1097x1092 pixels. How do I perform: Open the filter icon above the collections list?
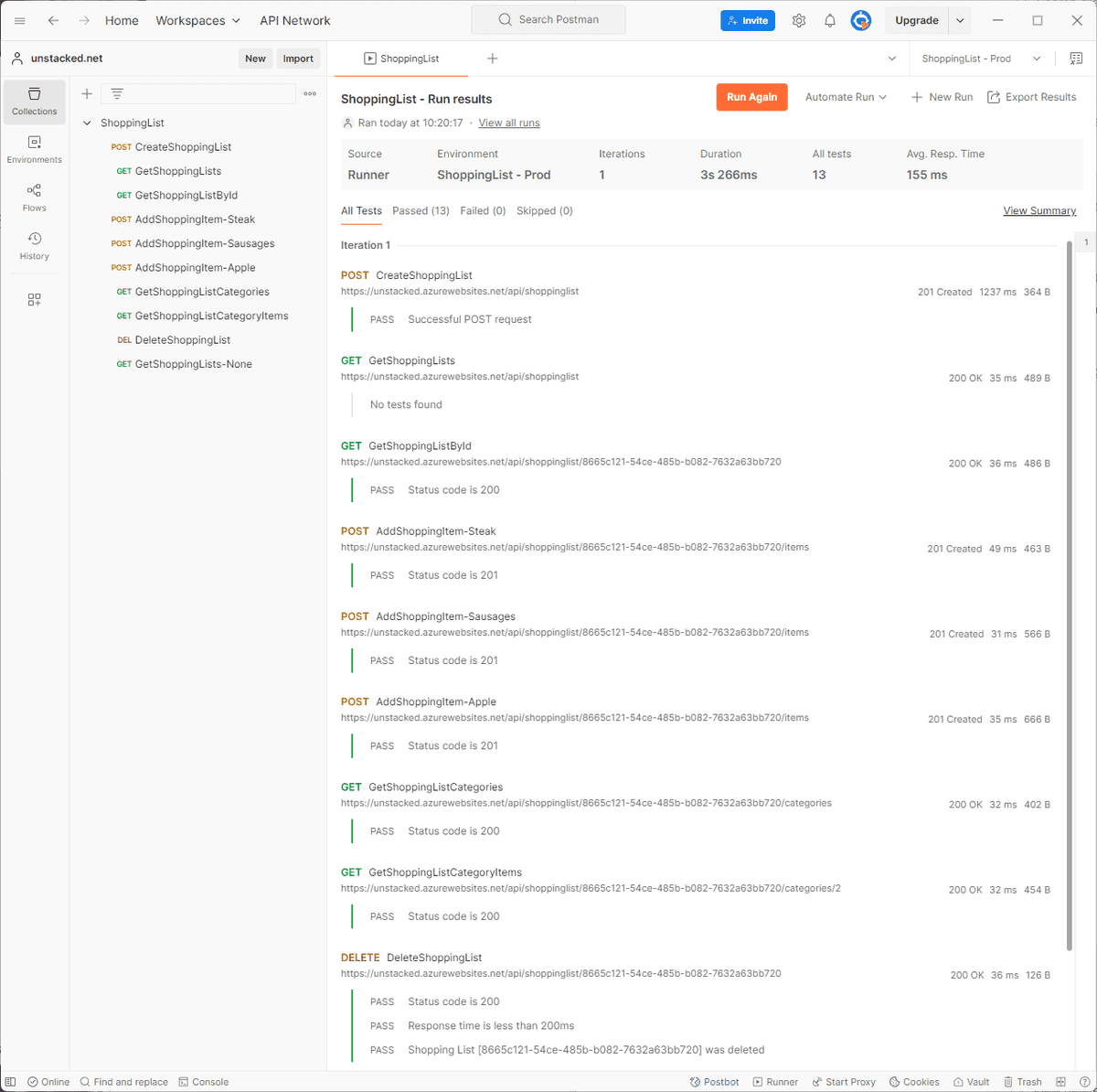click(x=115, y=92)
